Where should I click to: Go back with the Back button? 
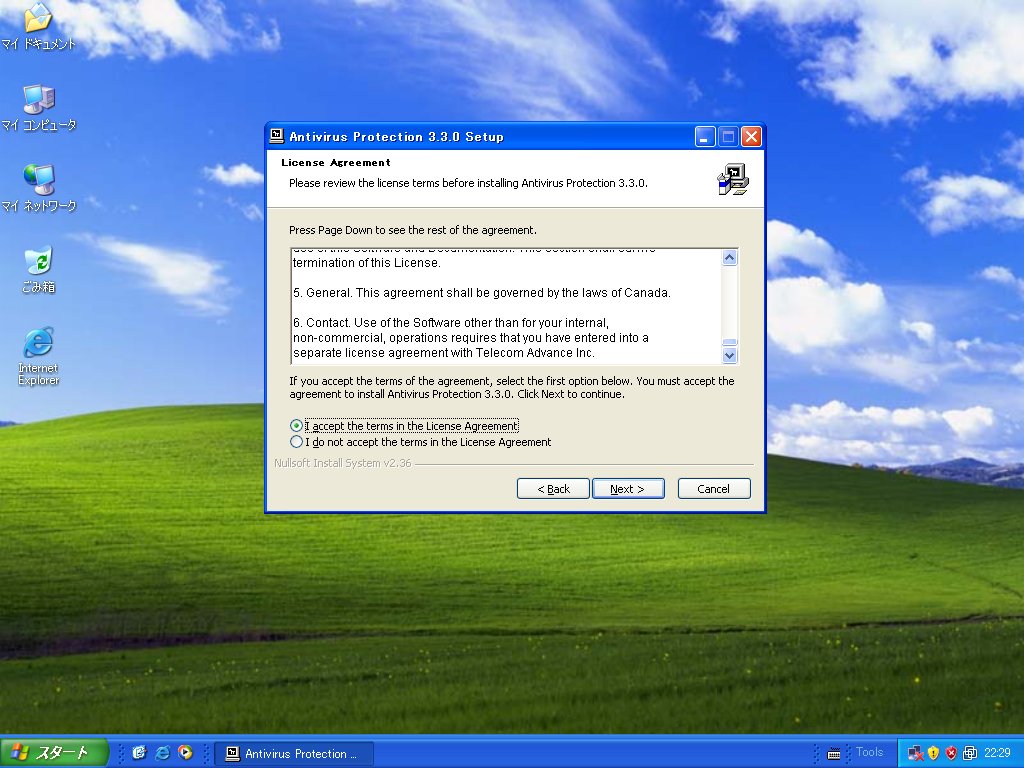553,488
